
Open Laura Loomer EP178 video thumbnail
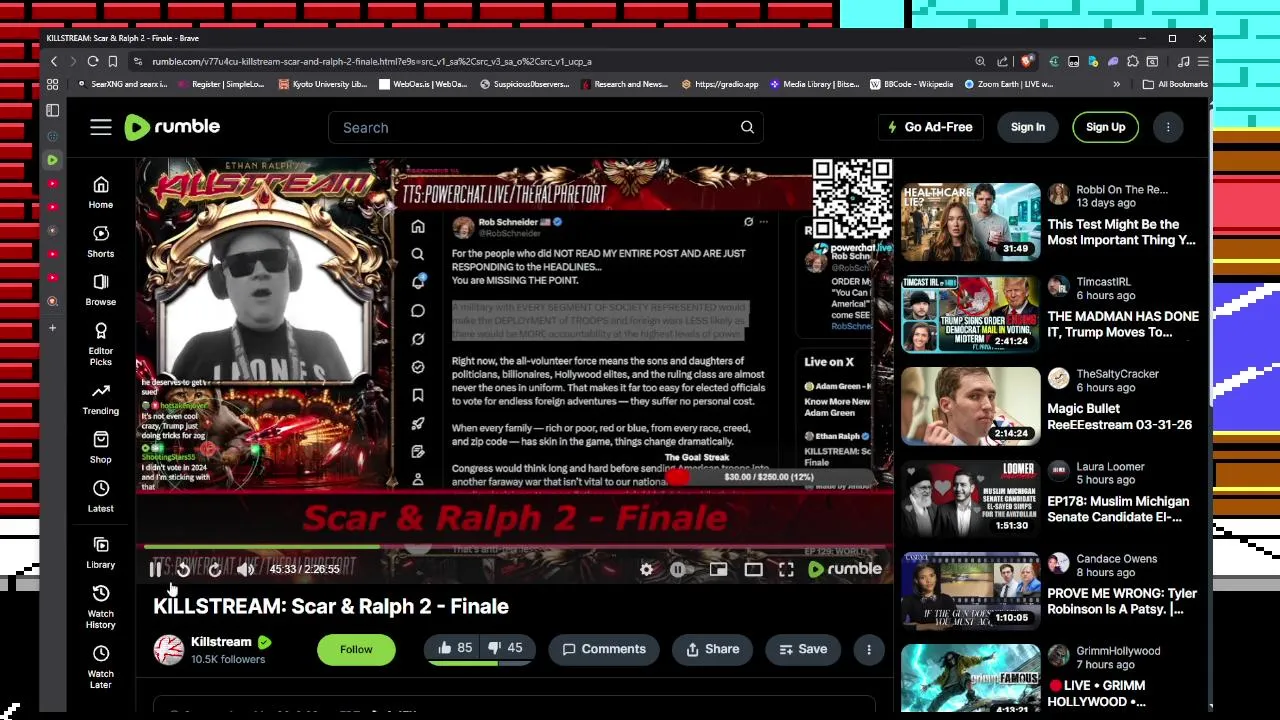(x=970, y=498)
